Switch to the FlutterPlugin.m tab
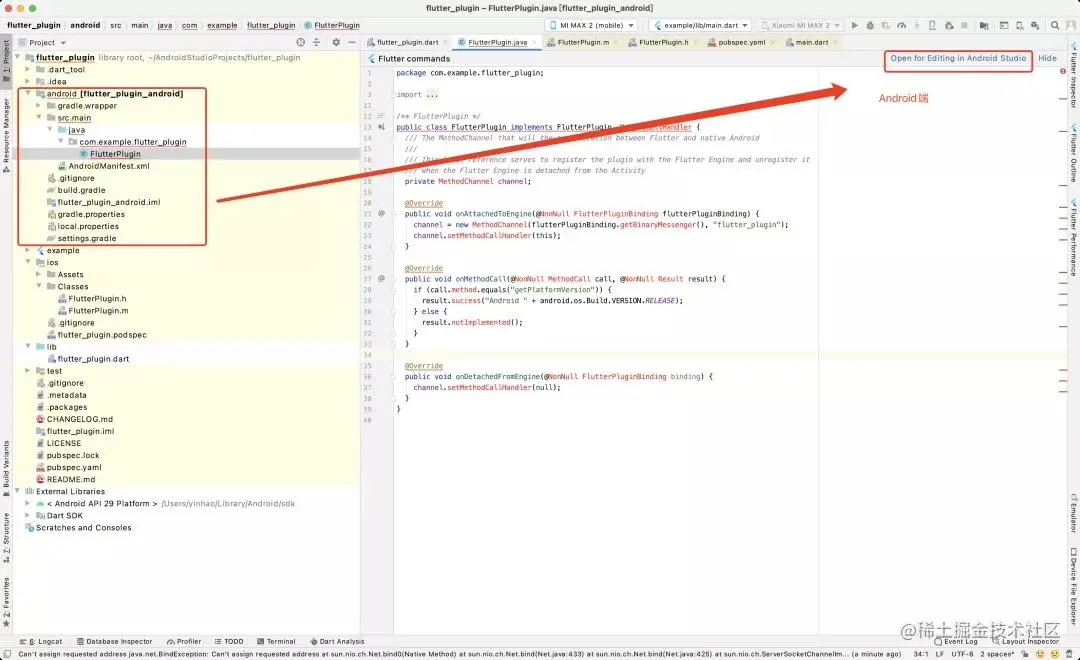 (x=583, y=42)
